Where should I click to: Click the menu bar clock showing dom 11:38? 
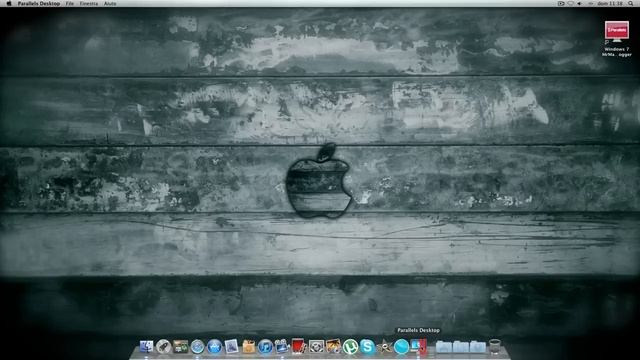(x=610, y=3)
